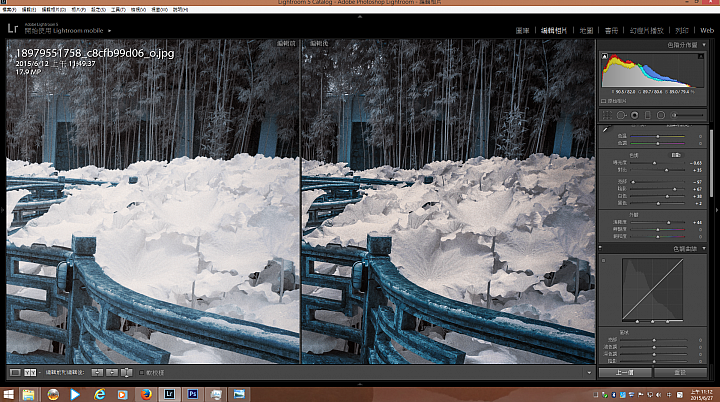The height and width of the screenshot is (402, 720).
Task: Click the Previous (上一個) button
Action: [x=624, y=373]
